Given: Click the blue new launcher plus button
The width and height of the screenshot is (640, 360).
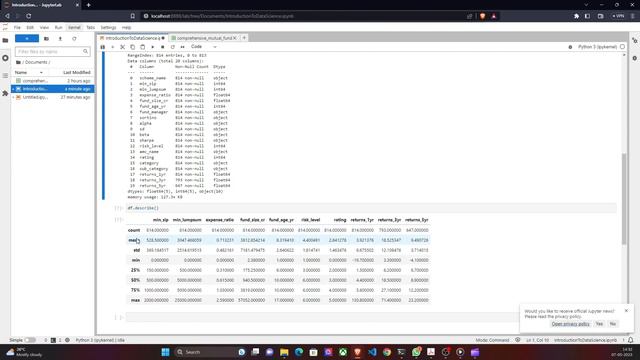Looking at the screenshot, I should click(27, 38).
